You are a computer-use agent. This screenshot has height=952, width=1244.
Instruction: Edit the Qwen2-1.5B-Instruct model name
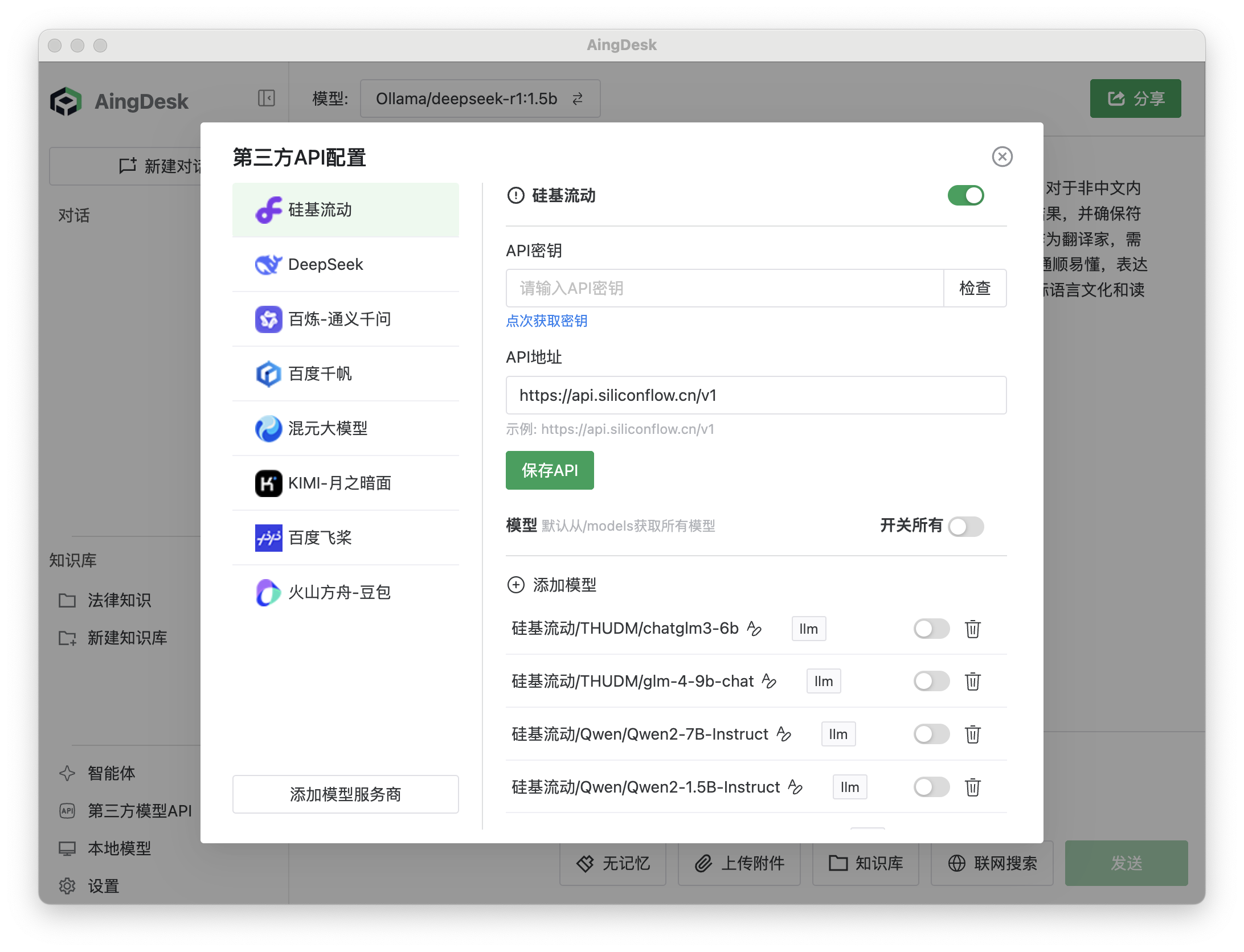pos(795,787)
